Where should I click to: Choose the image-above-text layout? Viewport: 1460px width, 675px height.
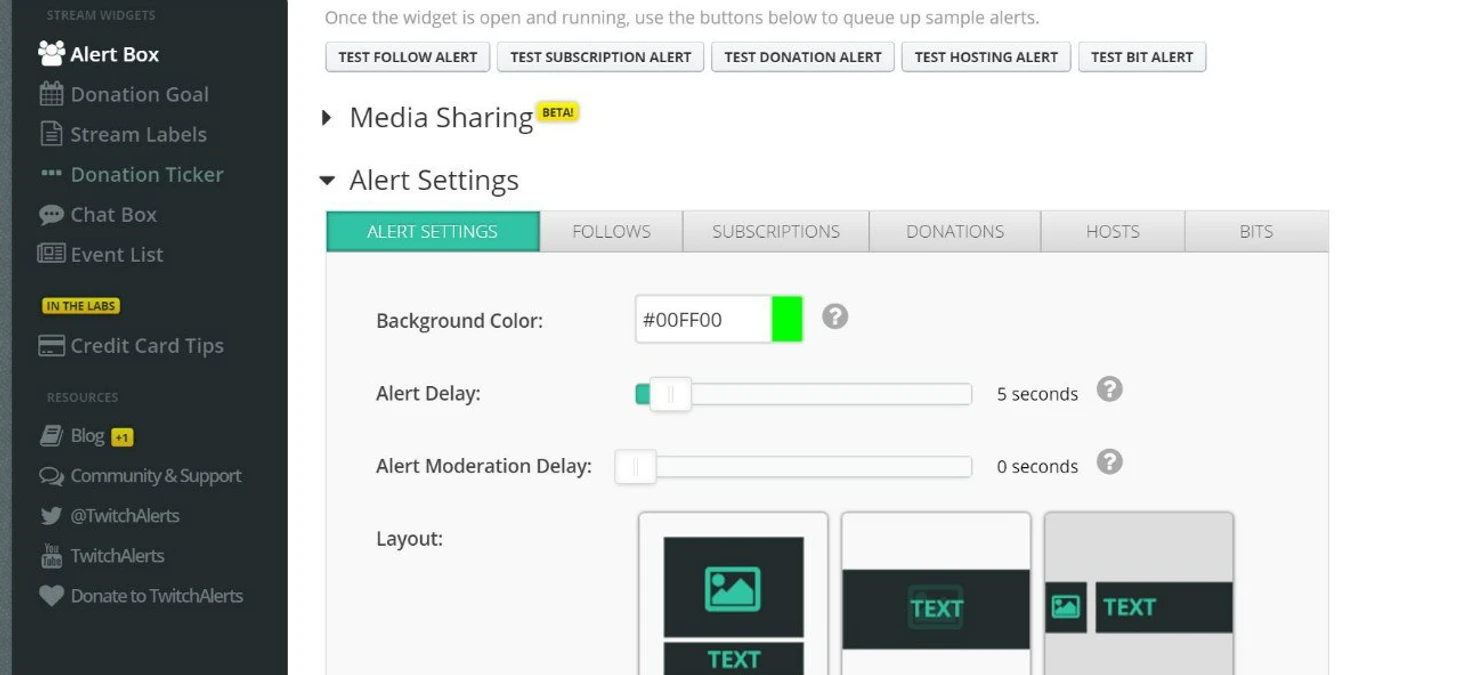pos(733,594)
